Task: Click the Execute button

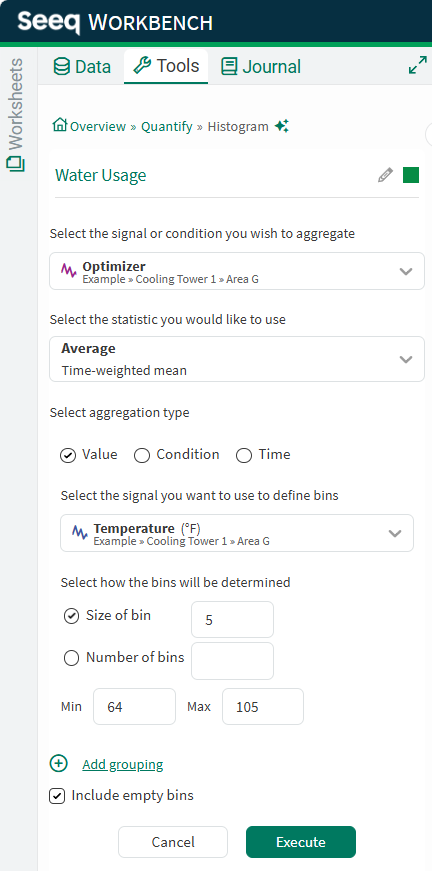Action: [x=301, y=842]
